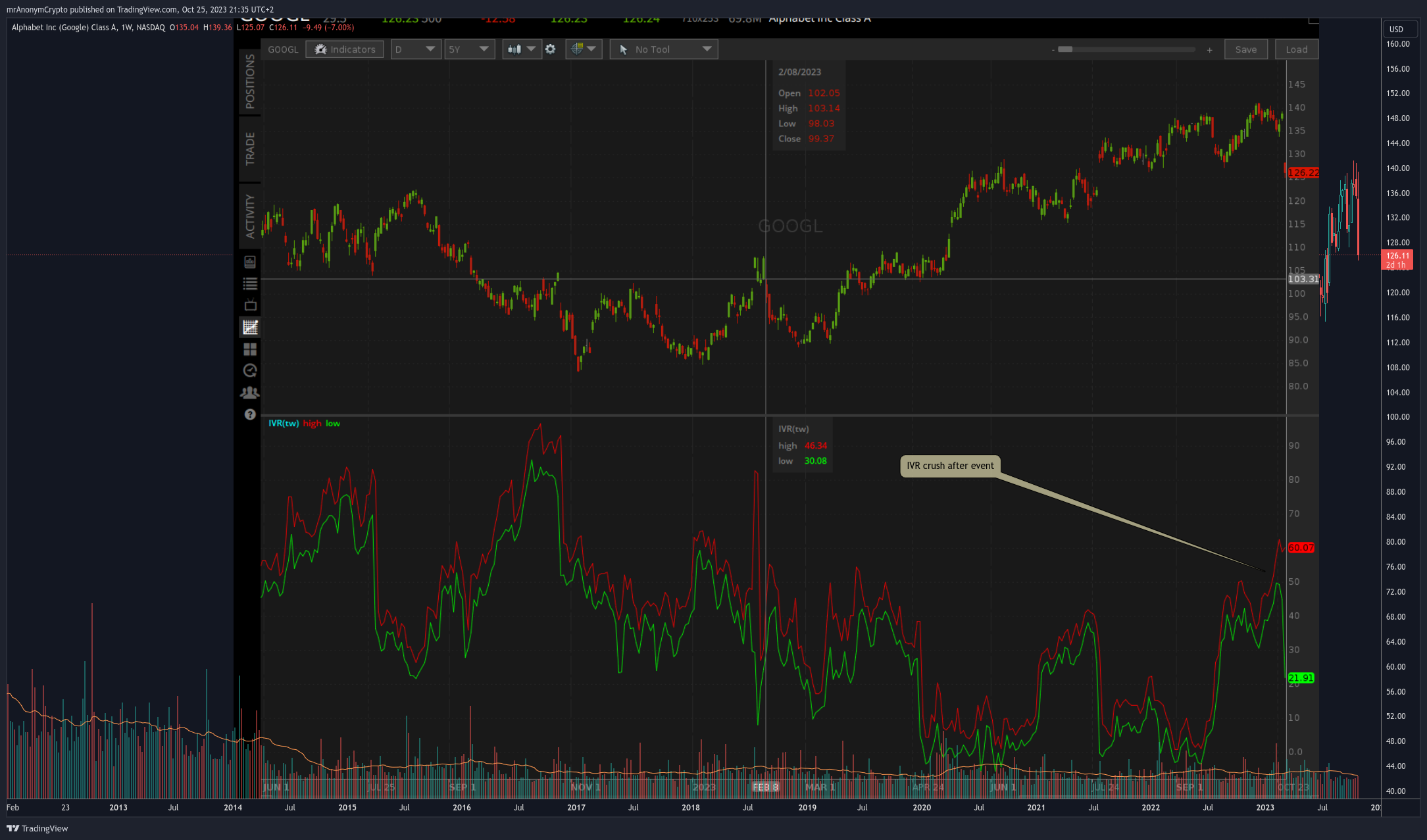This screenshot has height=840, width=1427.
Task: Click the 2/08/2023 date tooltip
Action: (x=799, y=72)
